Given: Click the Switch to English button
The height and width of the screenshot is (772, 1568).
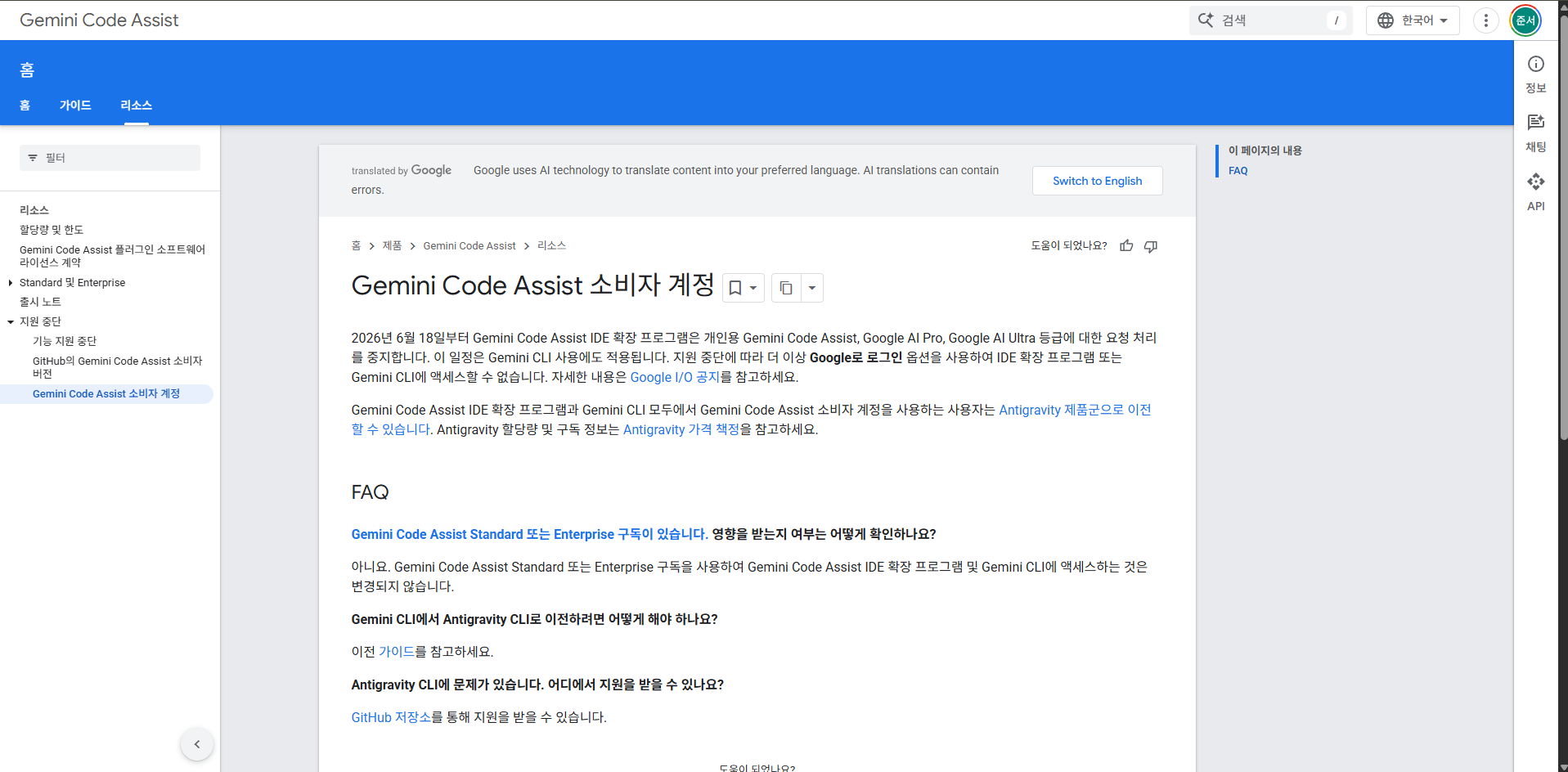Looking at the screenshot, I should click(1097, 181).
